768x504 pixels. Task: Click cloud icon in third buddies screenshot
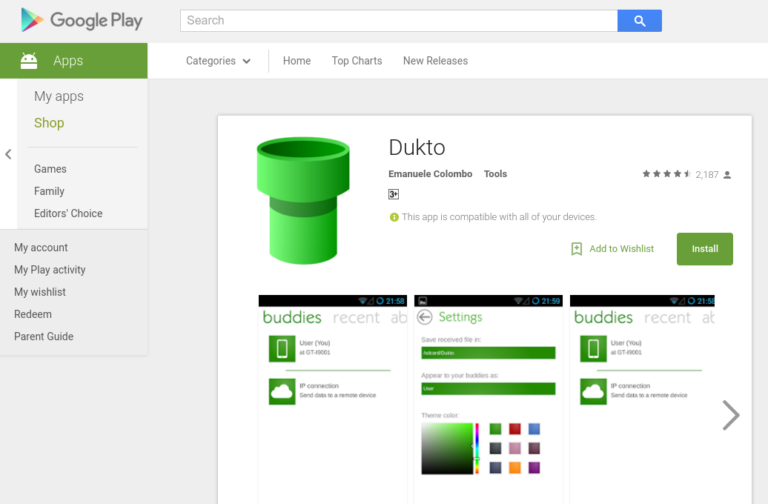coord(593,391)
